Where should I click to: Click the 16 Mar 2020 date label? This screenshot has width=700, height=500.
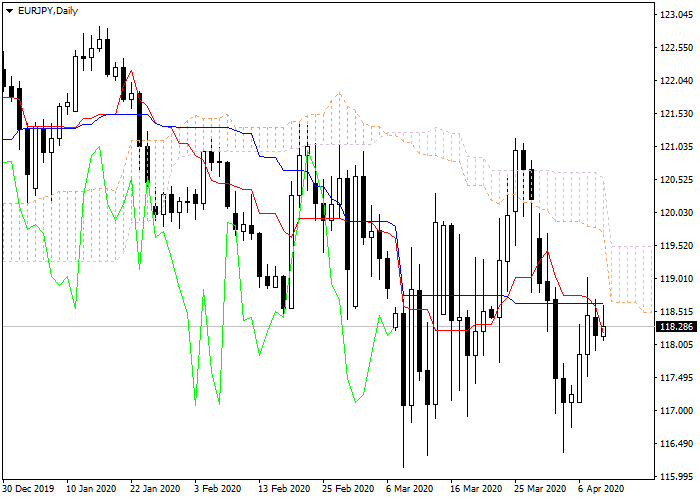click(476, 489)
